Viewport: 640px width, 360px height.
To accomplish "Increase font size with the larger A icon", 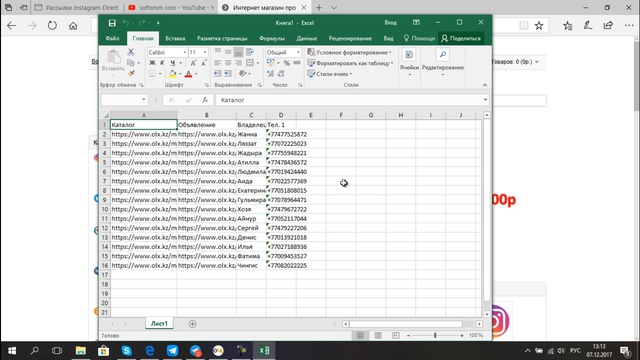I will pyautogui.click(x=193, y=63).
